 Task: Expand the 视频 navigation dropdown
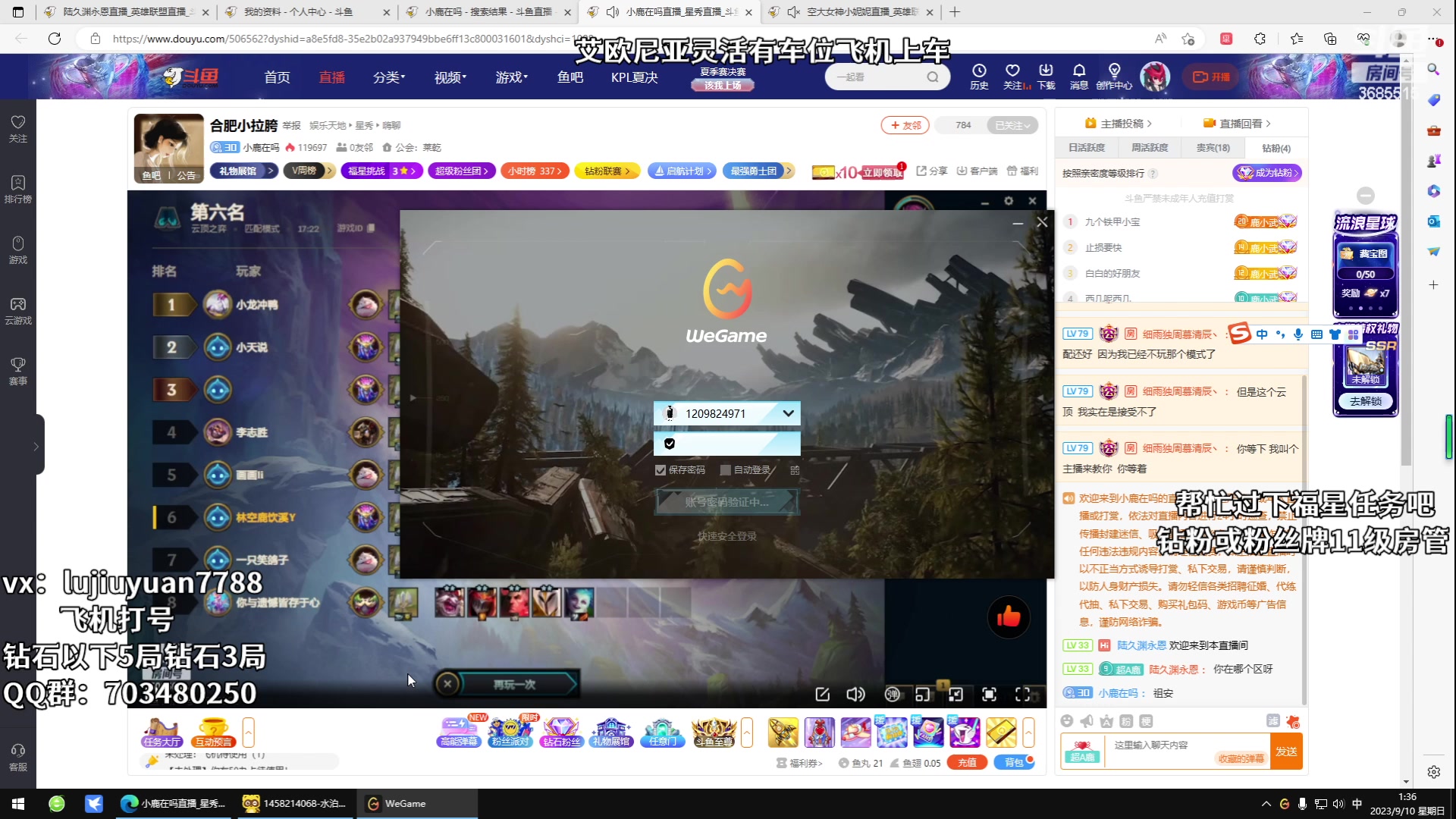pos(450,77)
